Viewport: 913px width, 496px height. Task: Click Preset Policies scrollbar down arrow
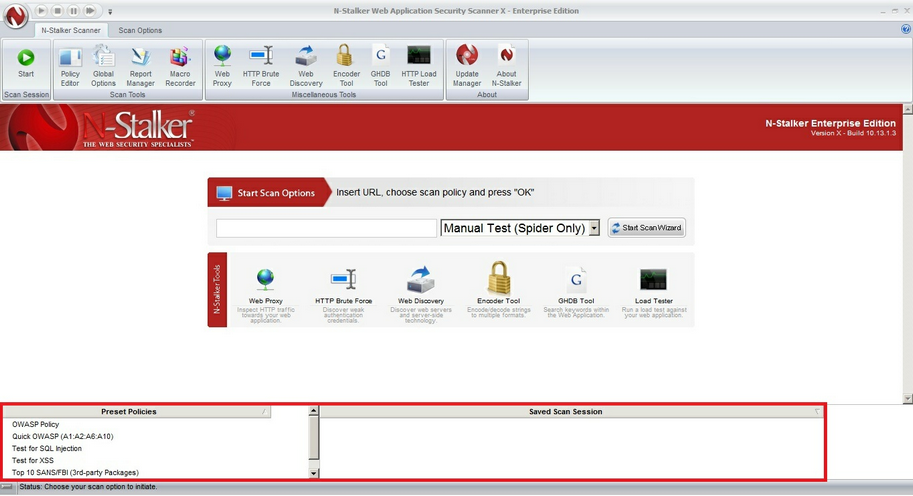click(313, 473)
